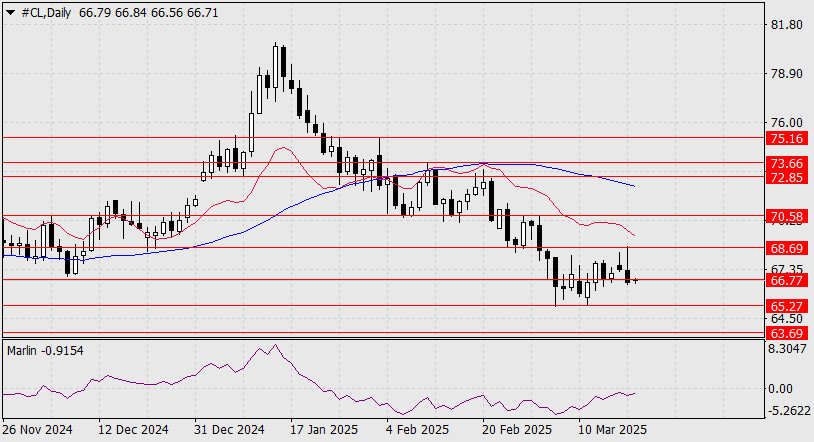This screenshot has width=814, height=442.
Task: Select the 73.66 red price level label
Action: 786,164
